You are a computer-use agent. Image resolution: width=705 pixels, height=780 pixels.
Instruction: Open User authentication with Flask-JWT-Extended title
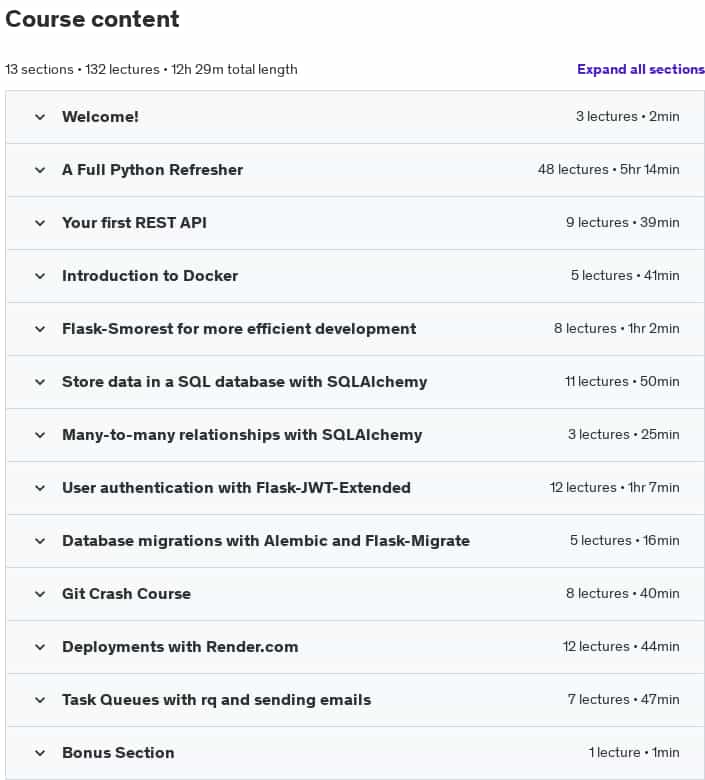coord(236,488)
